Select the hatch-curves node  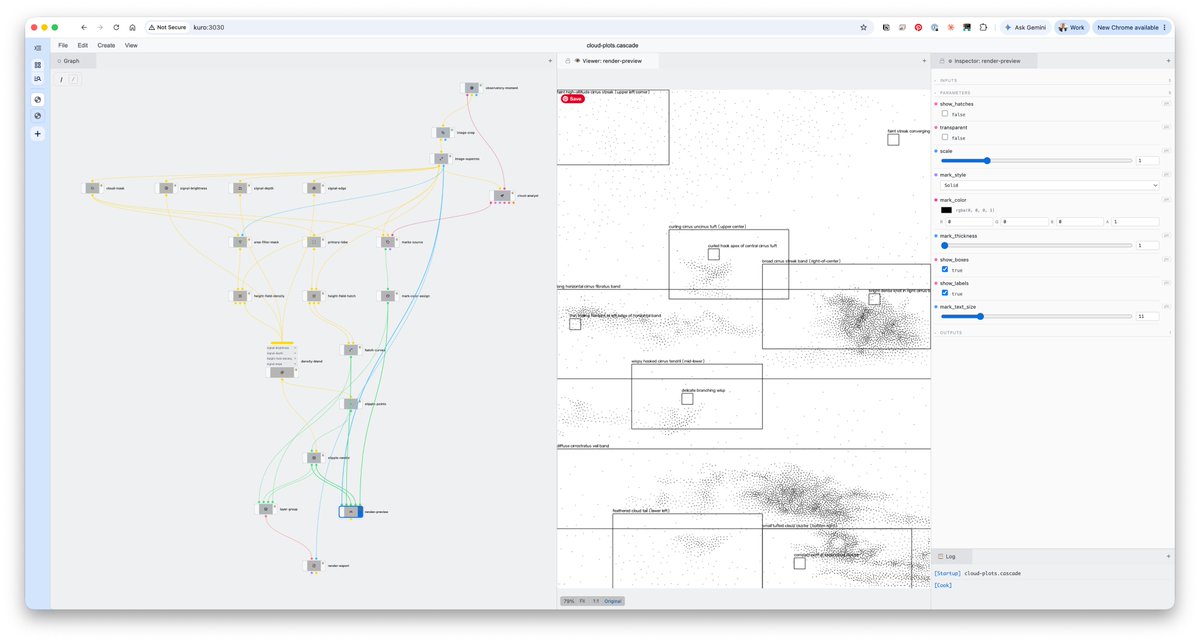[x=351, y=350]
